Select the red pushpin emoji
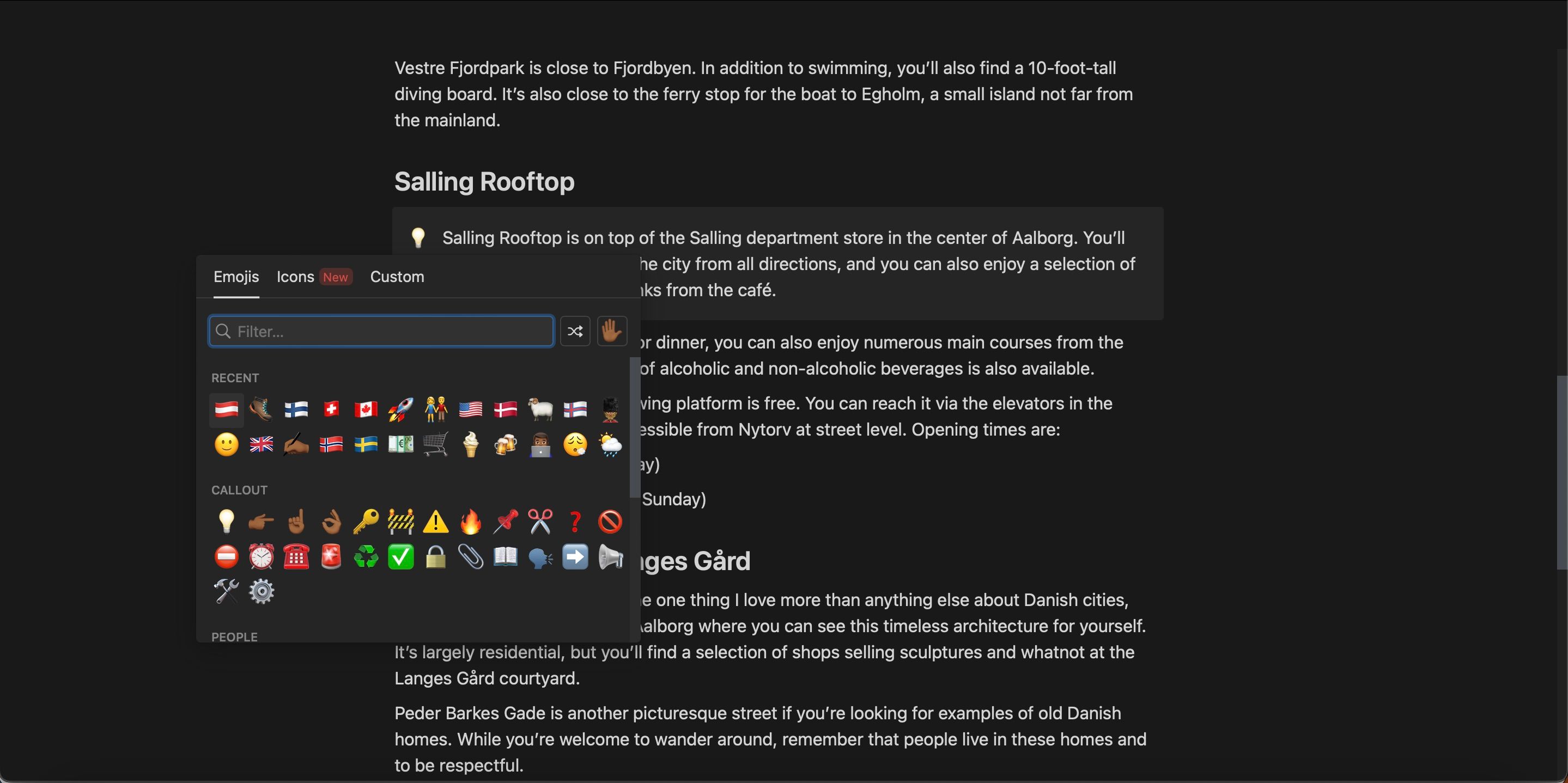The image size is (1568, 783). pos(505,522)
